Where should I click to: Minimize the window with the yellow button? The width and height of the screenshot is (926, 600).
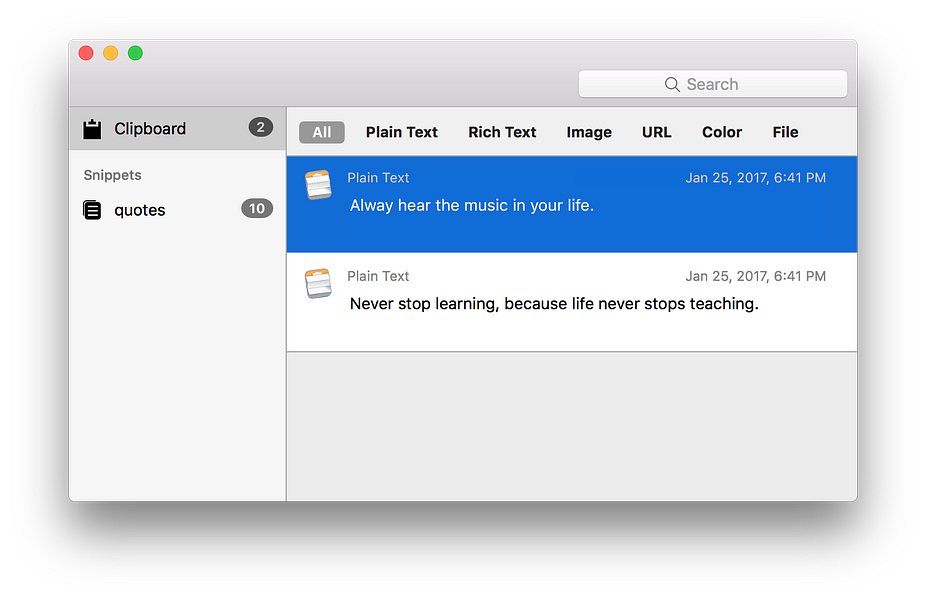pos(110,53)
